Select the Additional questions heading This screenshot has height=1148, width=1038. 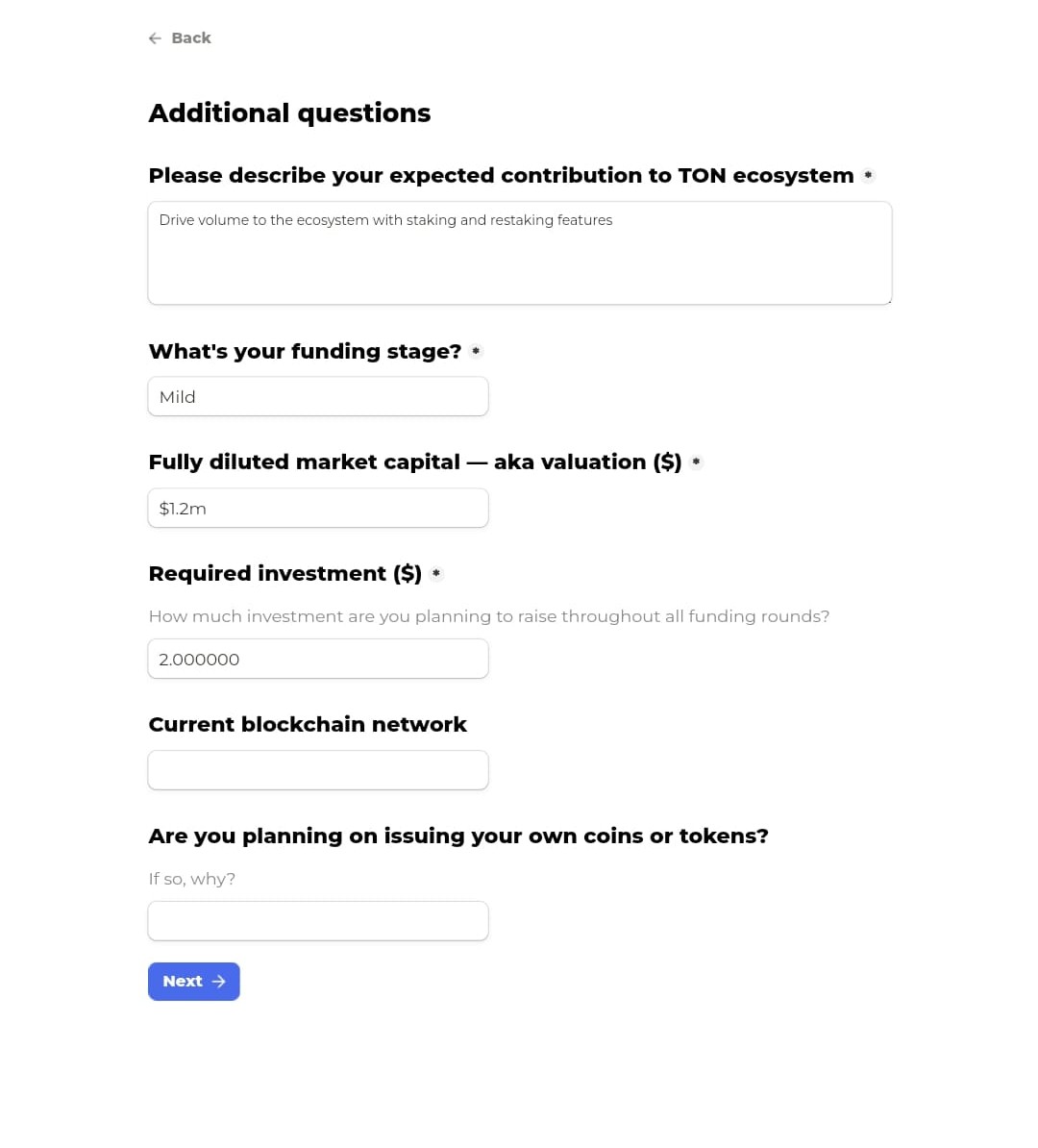(x=289, y=112)
